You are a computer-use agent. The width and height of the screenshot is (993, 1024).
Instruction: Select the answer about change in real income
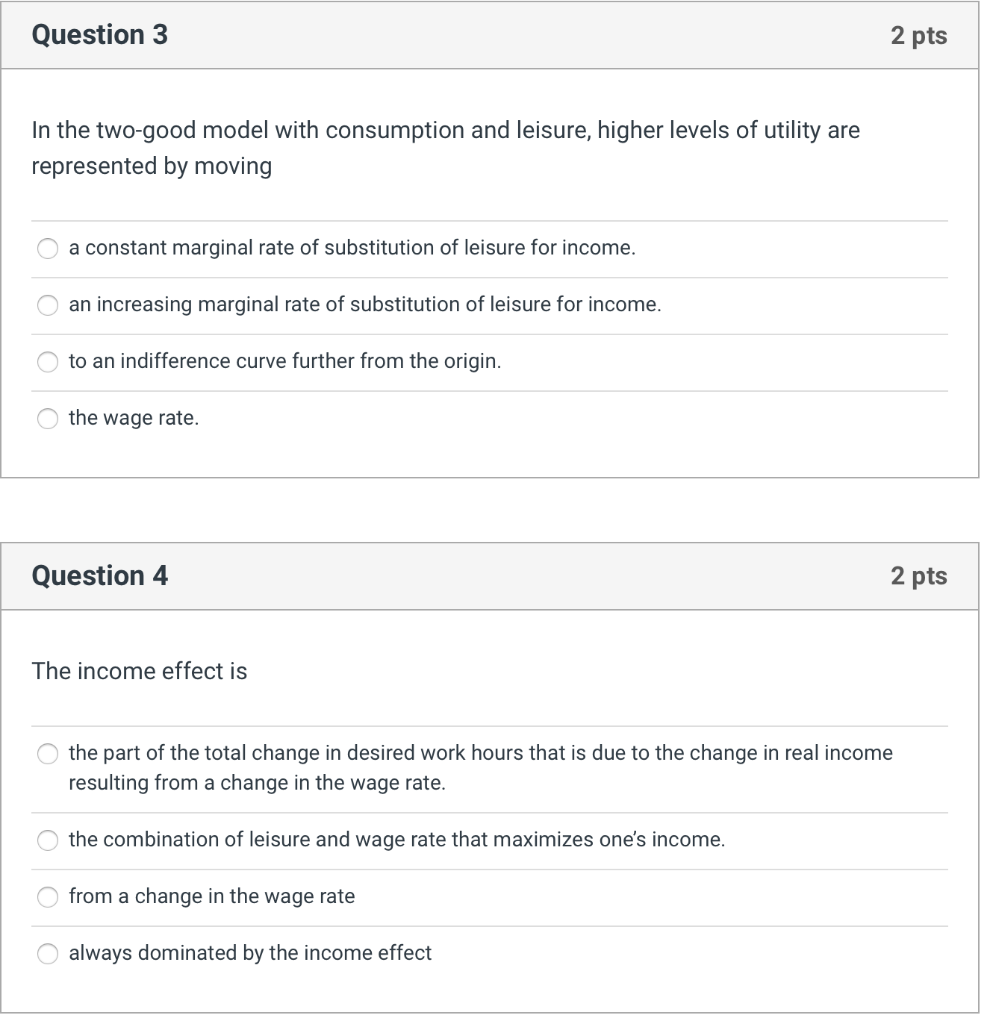point(47,754)
